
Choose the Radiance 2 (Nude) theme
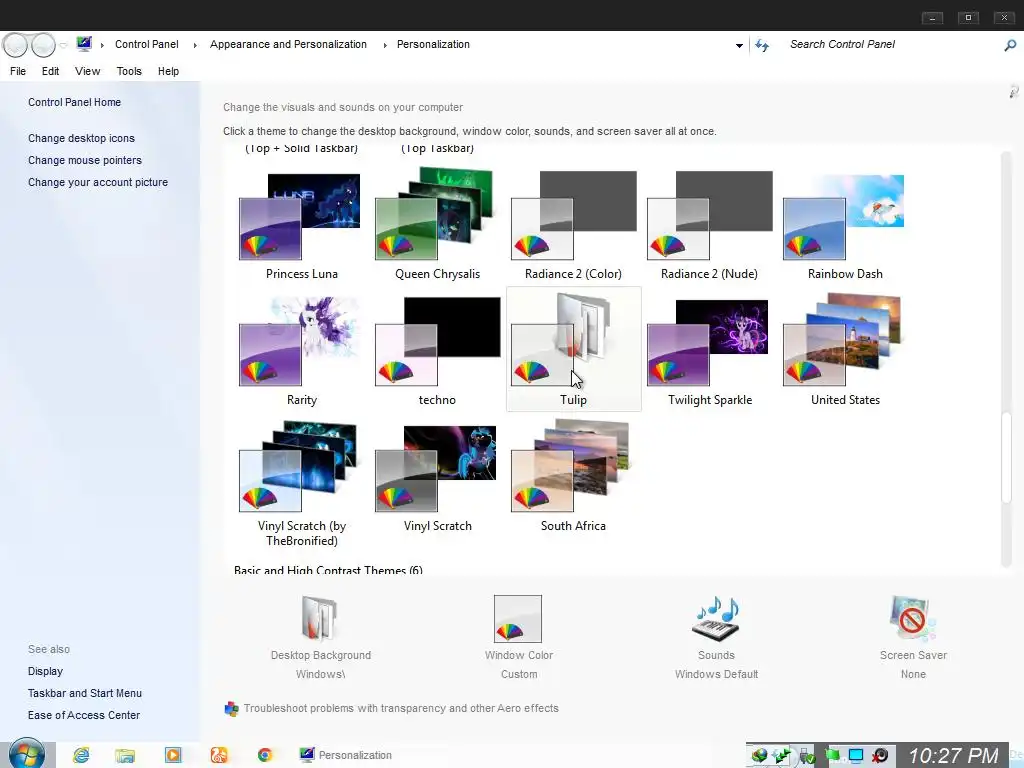point(709,223)
